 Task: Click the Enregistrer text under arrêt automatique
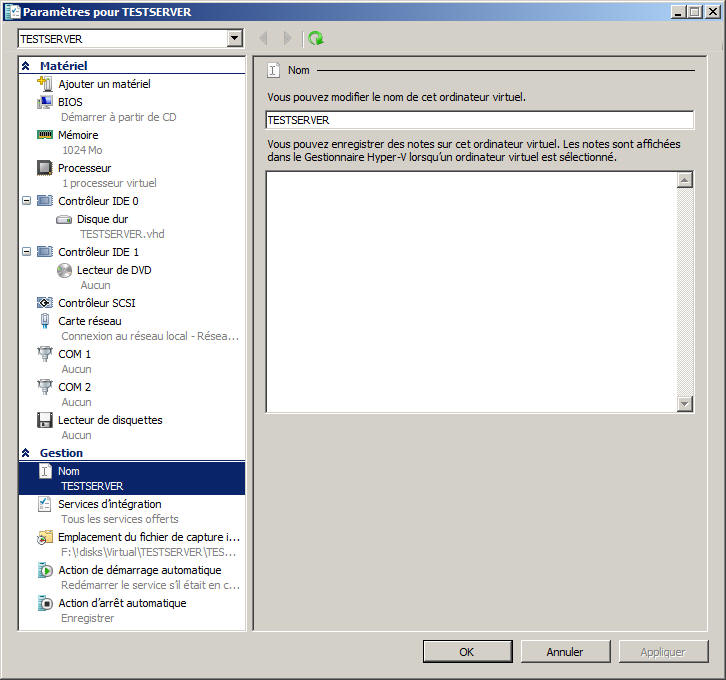click(87, 618)
